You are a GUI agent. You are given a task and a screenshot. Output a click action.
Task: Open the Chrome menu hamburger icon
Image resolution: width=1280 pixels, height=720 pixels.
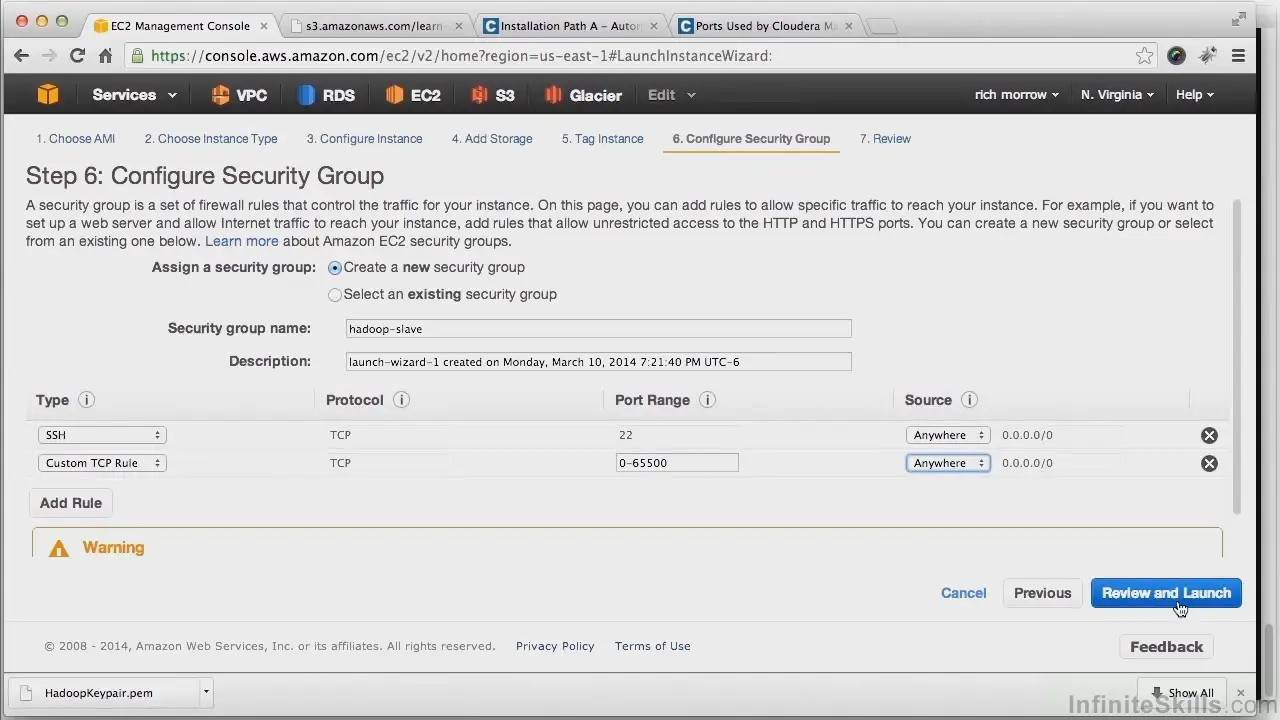[x=1238, y=56]
